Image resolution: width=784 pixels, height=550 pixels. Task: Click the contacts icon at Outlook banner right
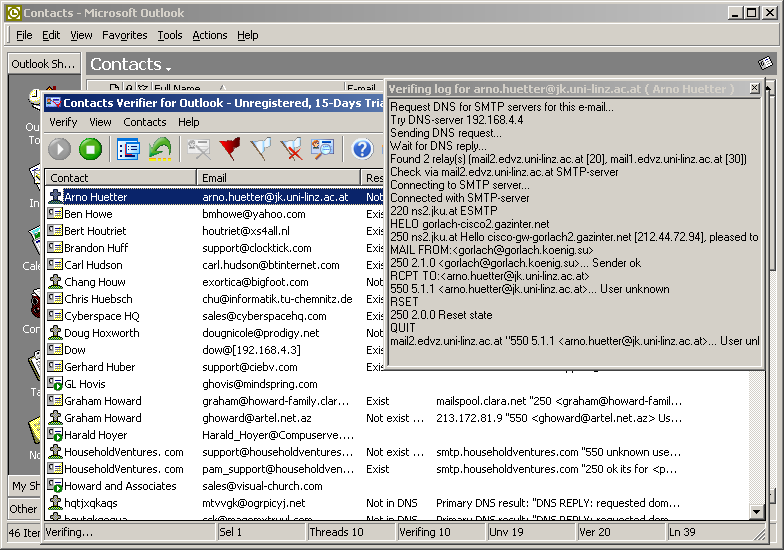click(x=765, y=63)
